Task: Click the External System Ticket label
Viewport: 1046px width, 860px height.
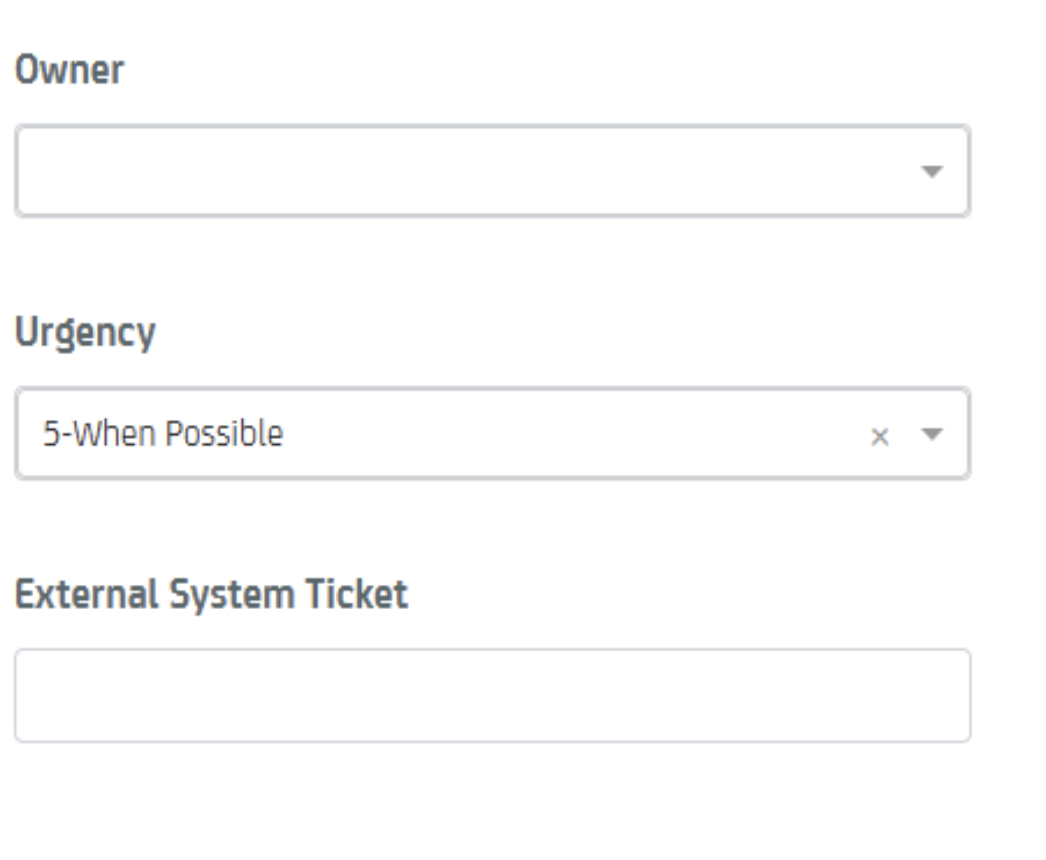Action: pos(211,595)
